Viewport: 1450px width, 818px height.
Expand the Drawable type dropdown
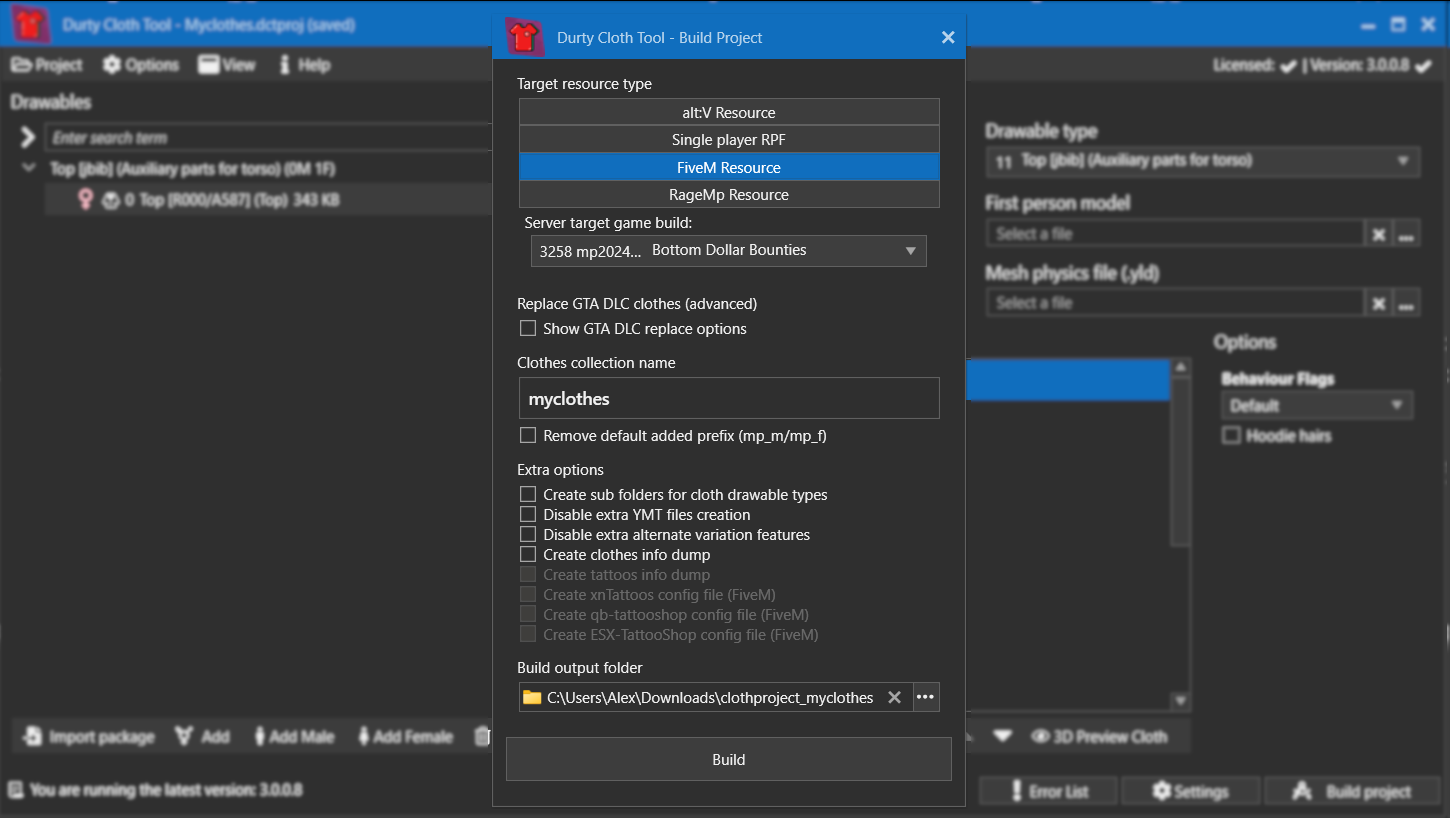tap(1202, 161)
